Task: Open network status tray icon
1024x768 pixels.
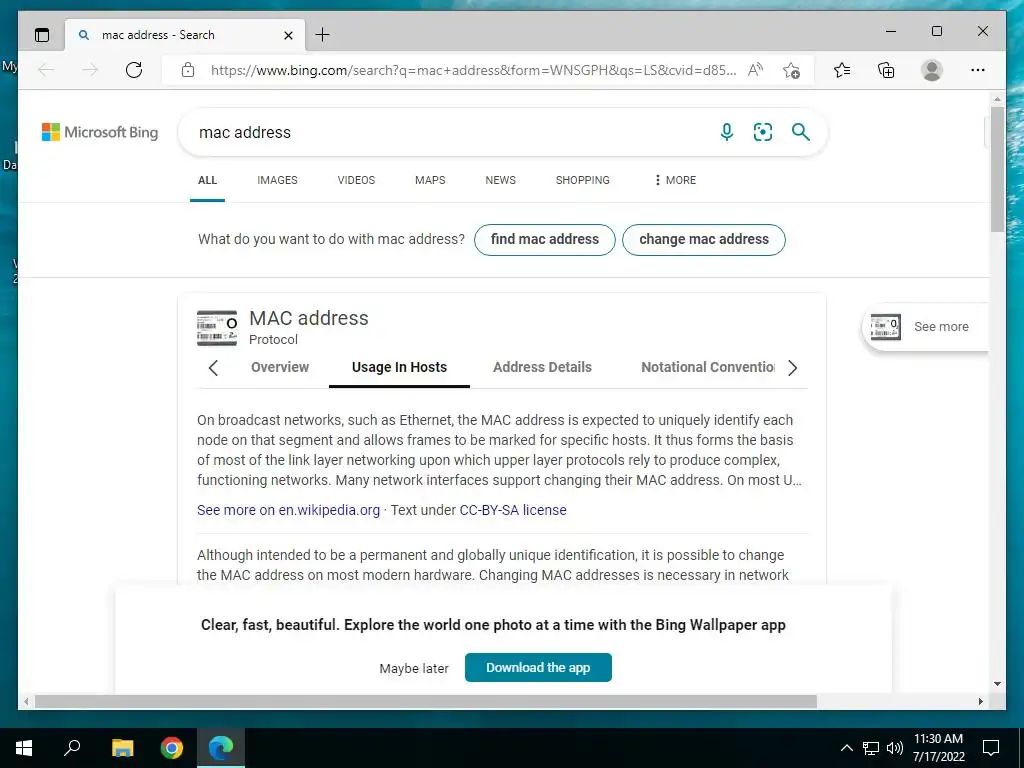Action: coord(871,748)
